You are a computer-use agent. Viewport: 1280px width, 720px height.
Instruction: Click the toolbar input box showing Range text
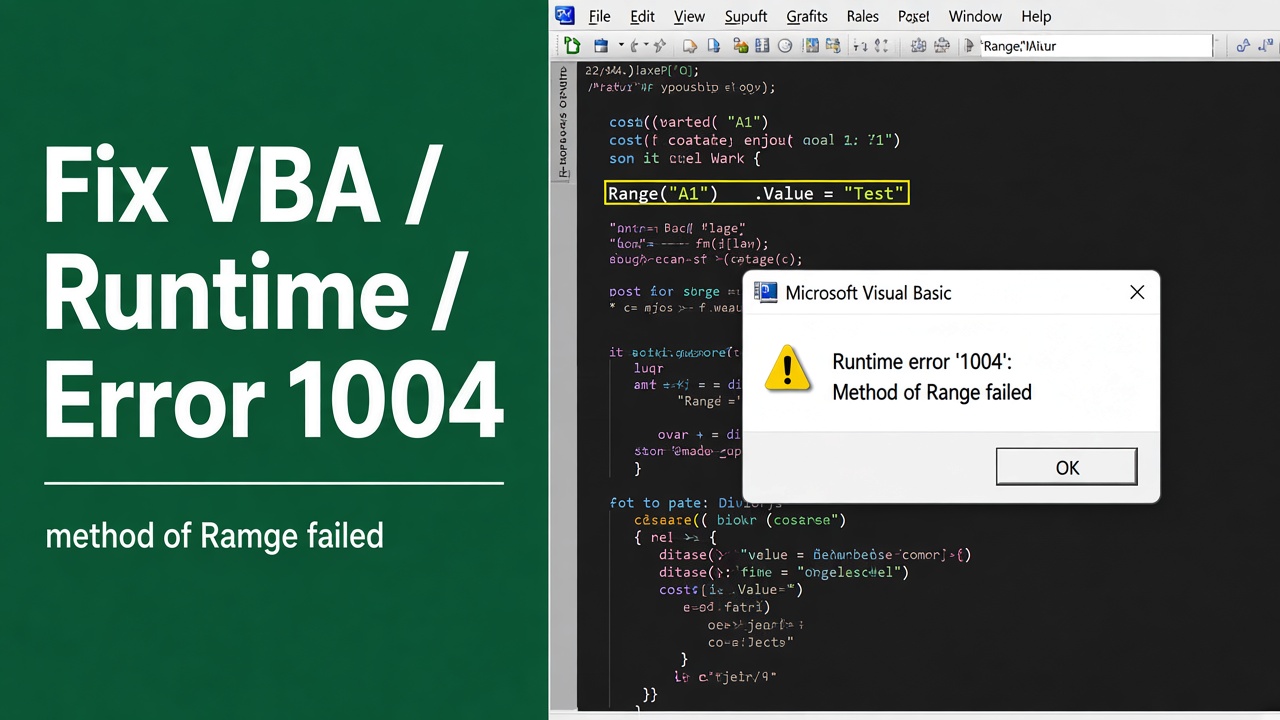pos(1096,45)
